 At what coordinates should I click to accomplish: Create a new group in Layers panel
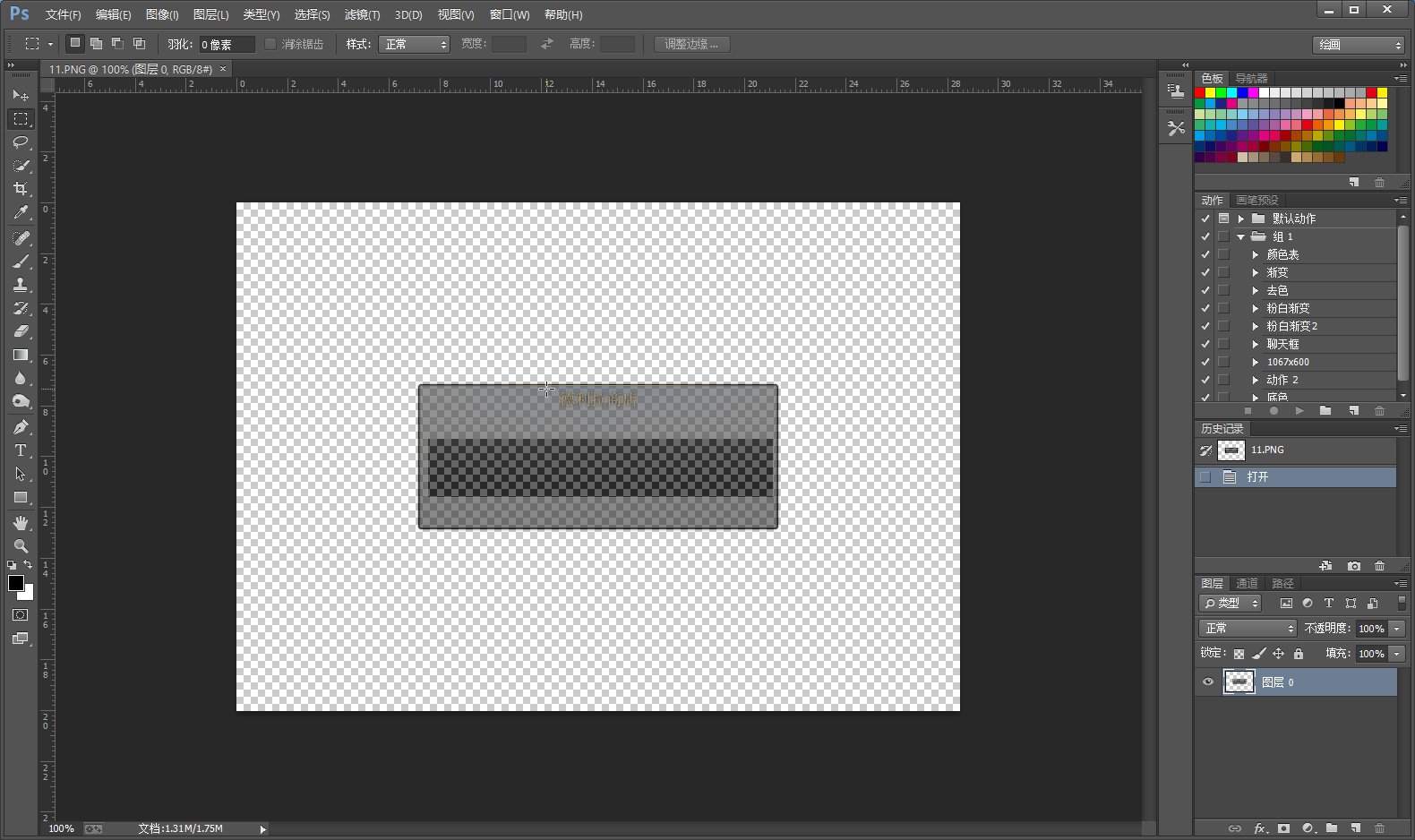(x=1332, y=828)
